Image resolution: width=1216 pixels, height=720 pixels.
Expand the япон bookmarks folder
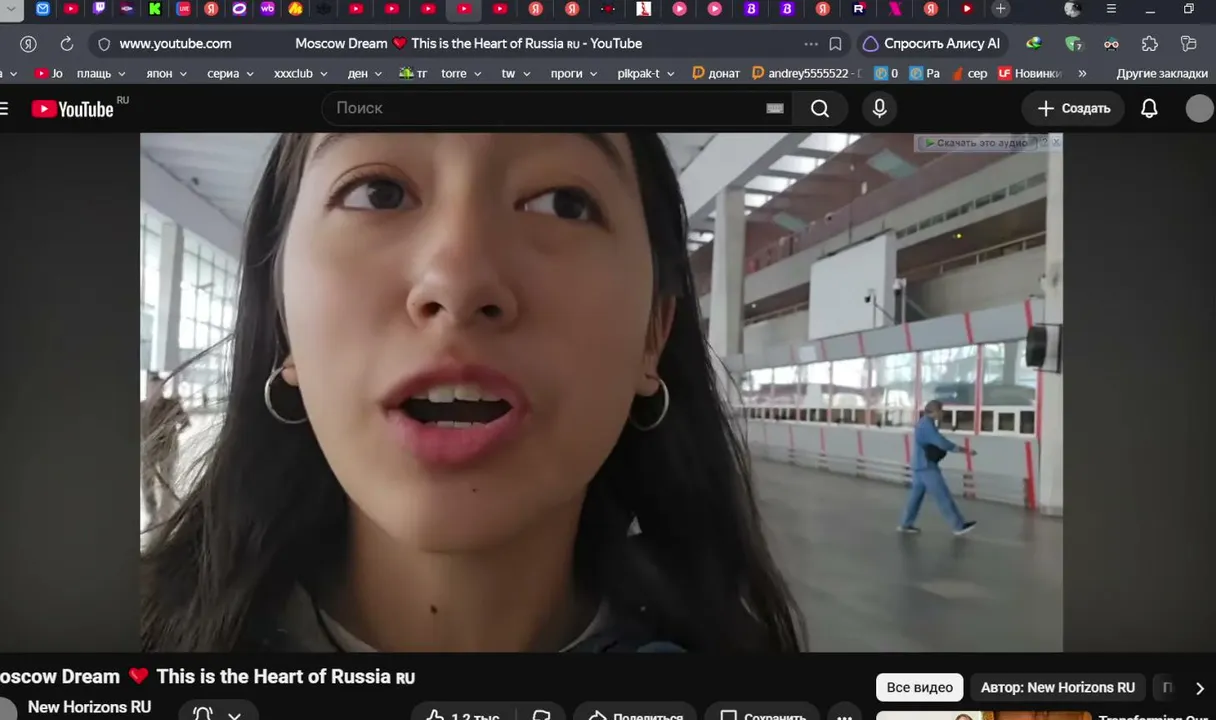pos(166,74)
